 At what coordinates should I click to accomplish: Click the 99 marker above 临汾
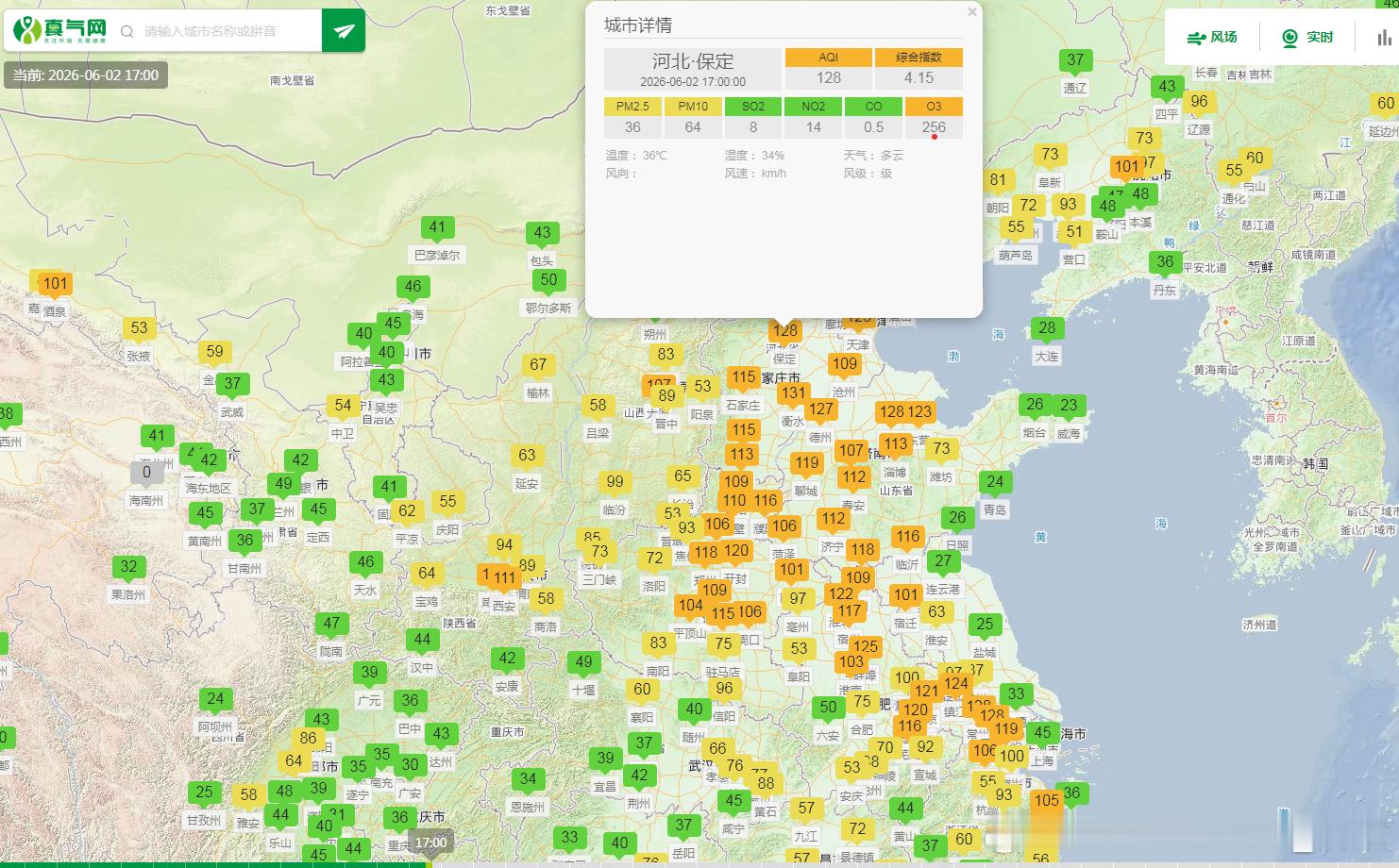pos(615,482)
